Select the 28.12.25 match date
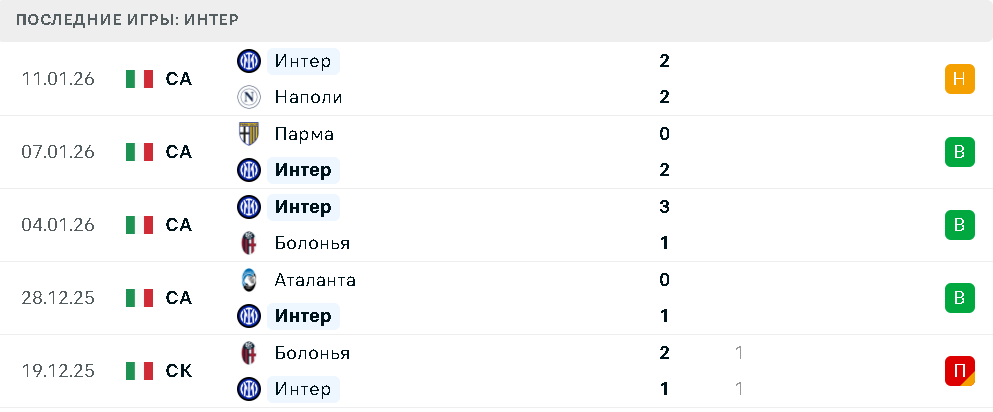This screenshot has height=412, width=993. click(58, 298)
